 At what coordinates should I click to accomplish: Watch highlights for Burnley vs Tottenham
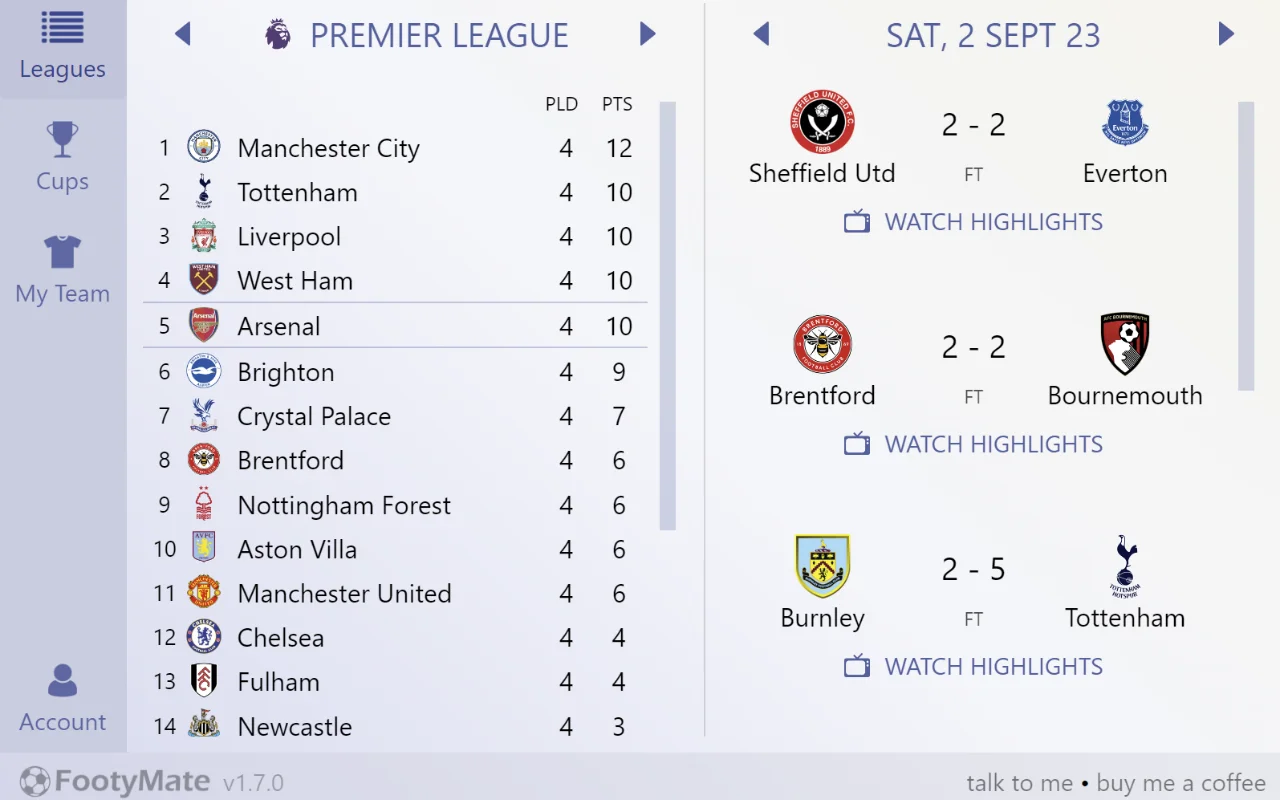[x=974, y=666]
